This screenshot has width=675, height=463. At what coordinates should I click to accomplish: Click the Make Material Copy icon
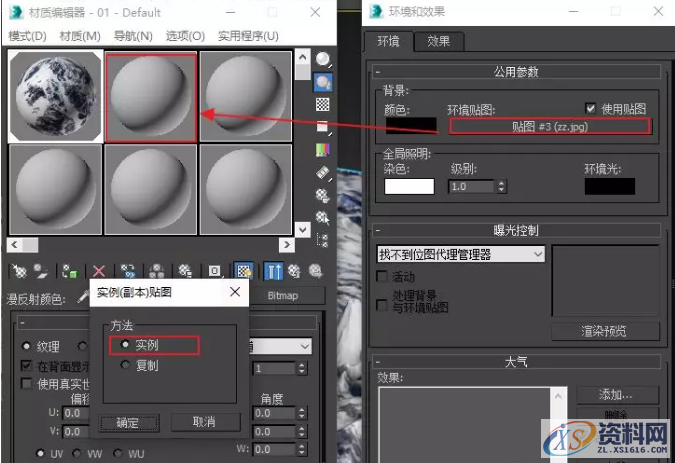point(128,271)
